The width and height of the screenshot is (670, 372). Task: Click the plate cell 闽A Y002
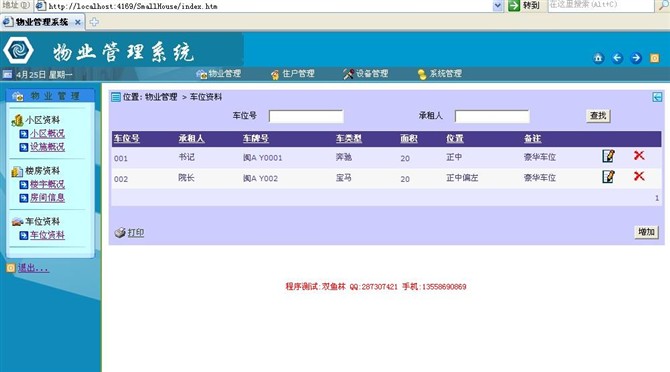tap(260, 179)
